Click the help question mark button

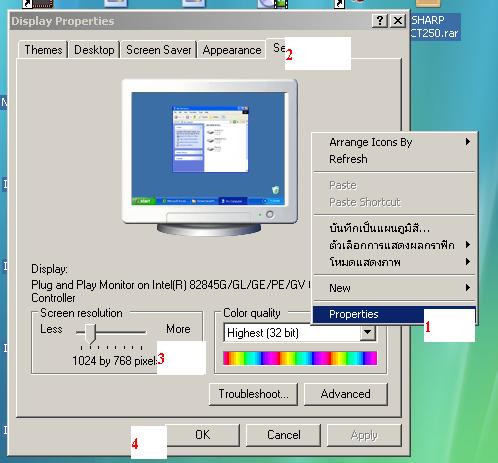click(380, 21)
